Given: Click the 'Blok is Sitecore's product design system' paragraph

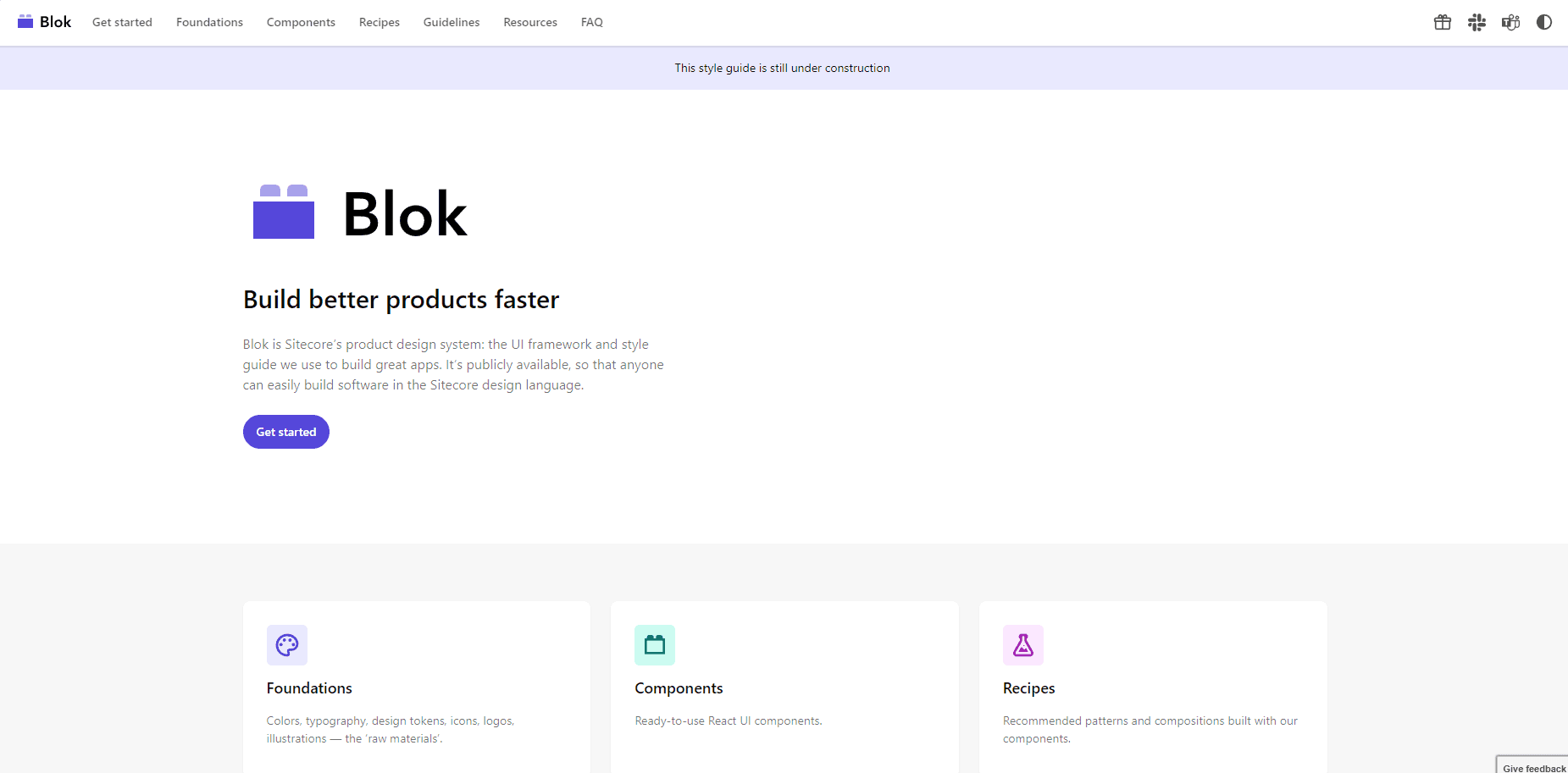Looking at the screenshot, I should tap(453, 365).
